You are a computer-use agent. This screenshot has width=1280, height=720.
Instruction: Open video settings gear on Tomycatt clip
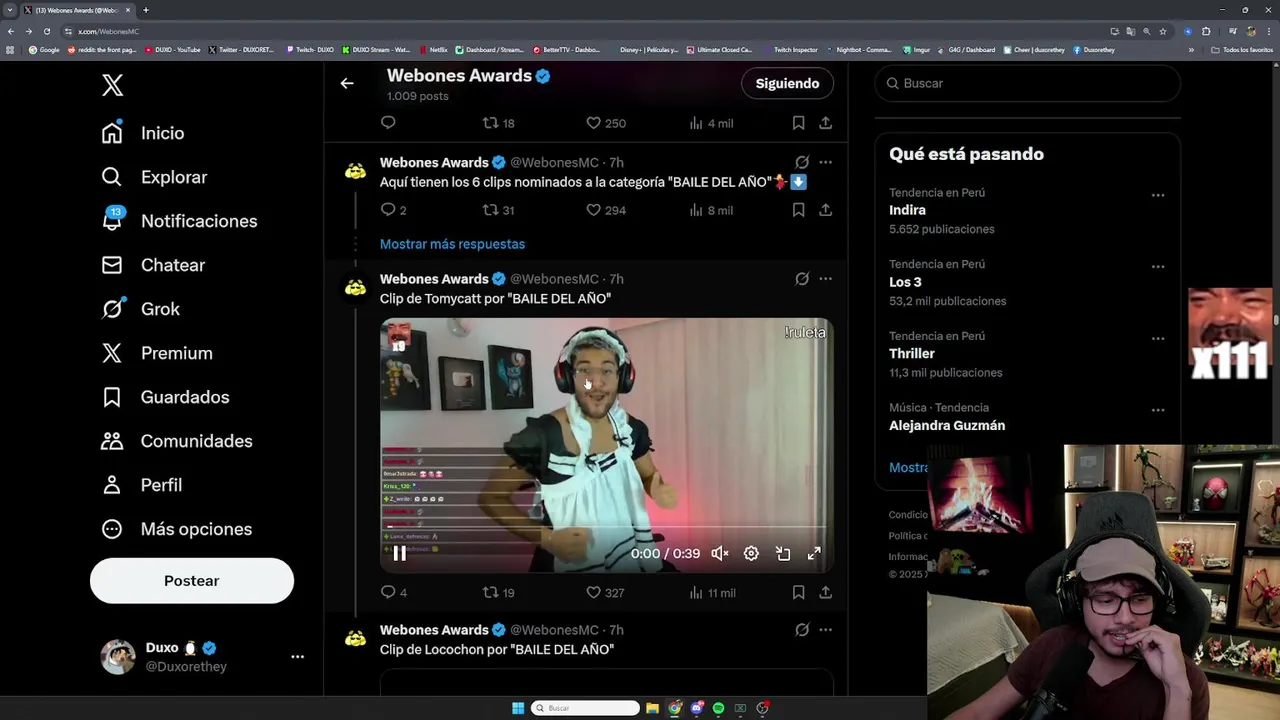[x=751, y=553]
